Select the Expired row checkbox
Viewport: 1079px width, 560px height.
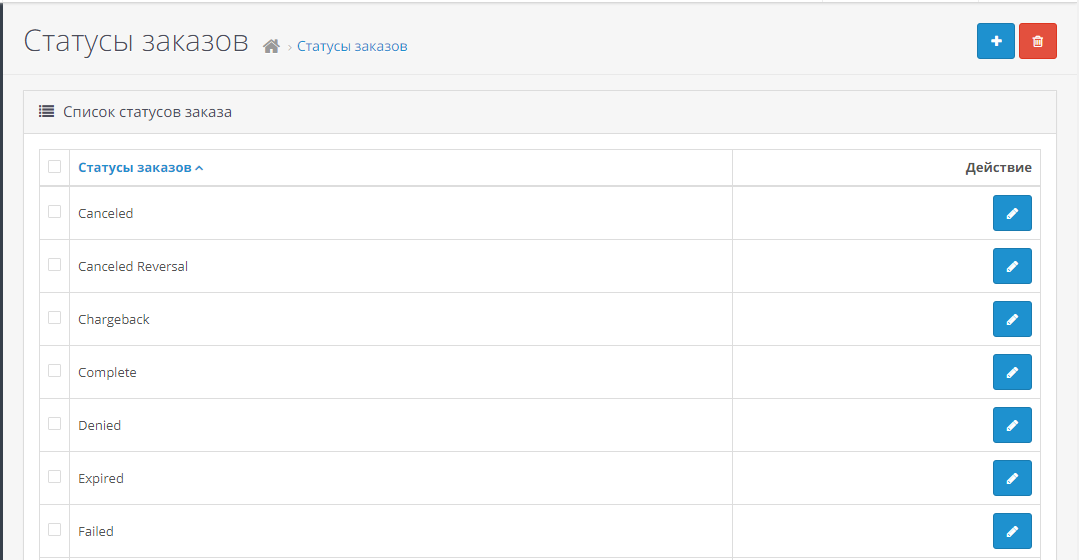click(x=55, y=477)
